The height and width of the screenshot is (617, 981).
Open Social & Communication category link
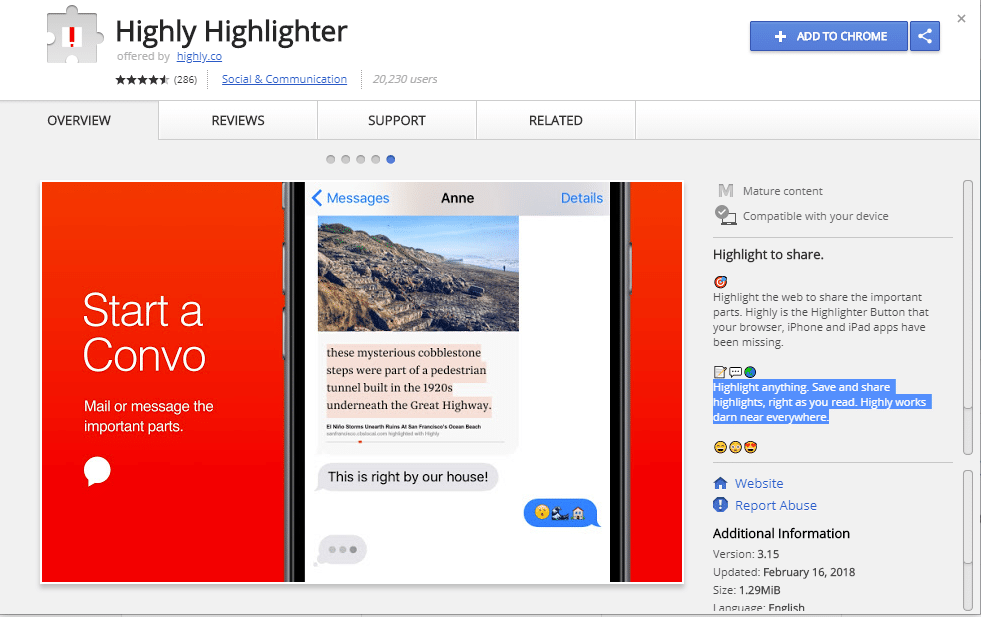284,79
